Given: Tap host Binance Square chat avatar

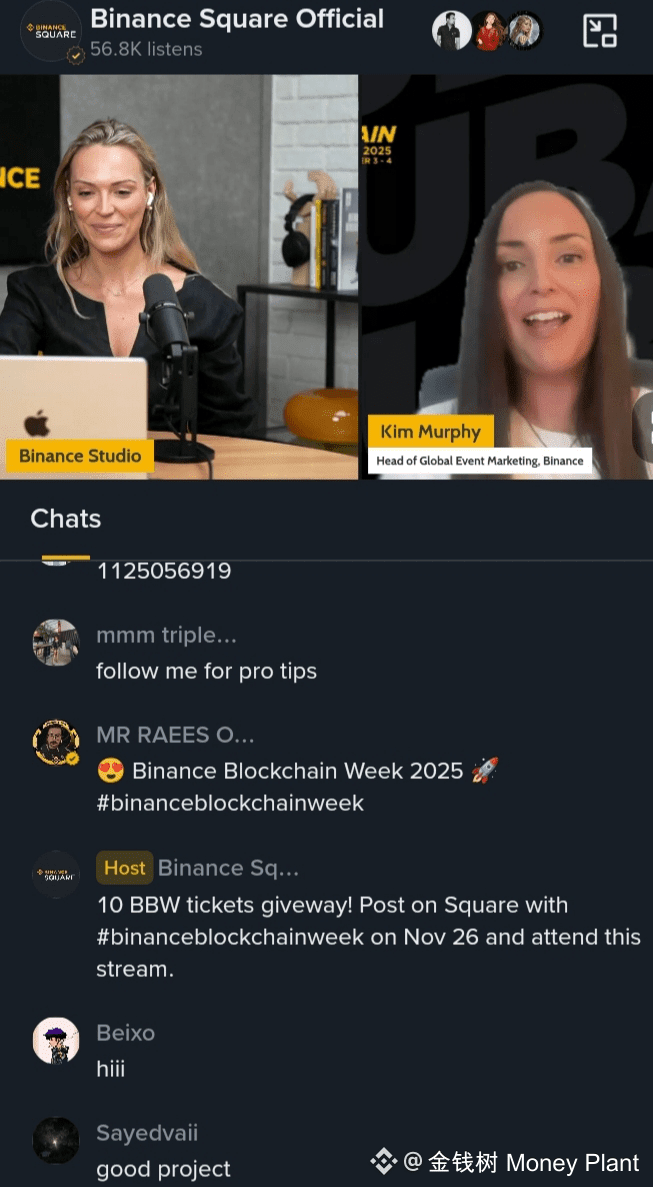Looking at the screenshot, I should [56, 874].
